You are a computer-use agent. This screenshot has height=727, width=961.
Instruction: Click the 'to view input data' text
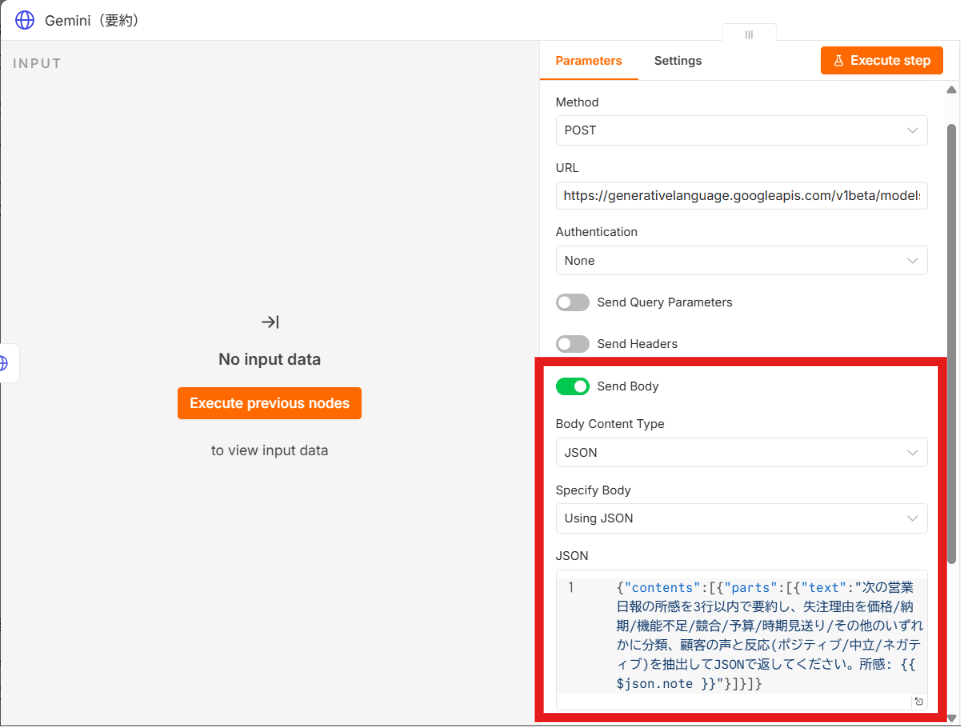[x=270, y=451]
